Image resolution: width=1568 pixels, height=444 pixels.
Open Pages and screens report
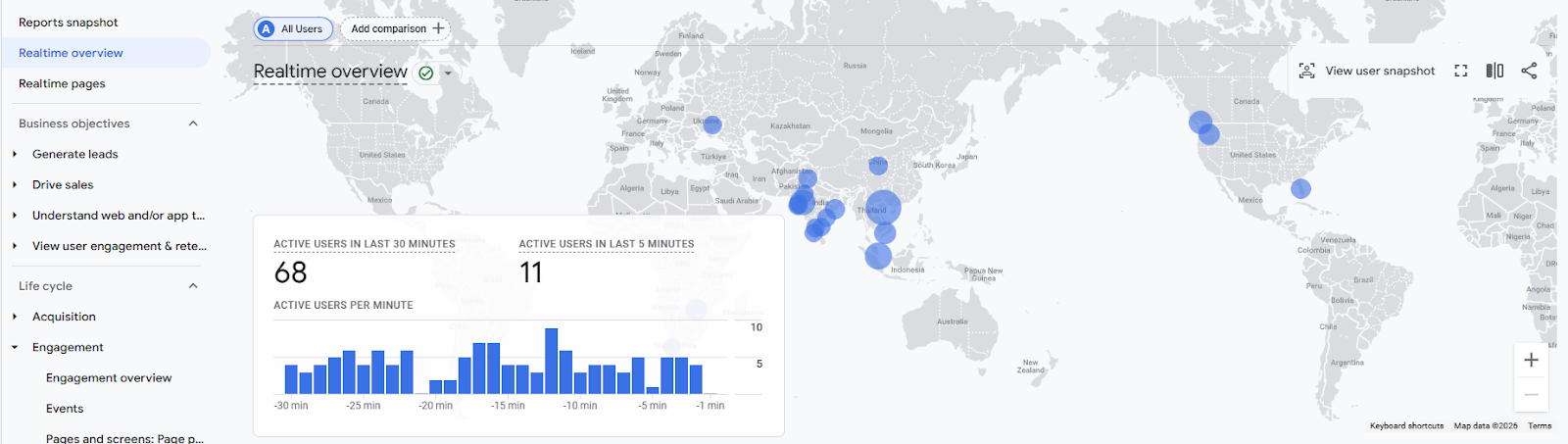124,438
